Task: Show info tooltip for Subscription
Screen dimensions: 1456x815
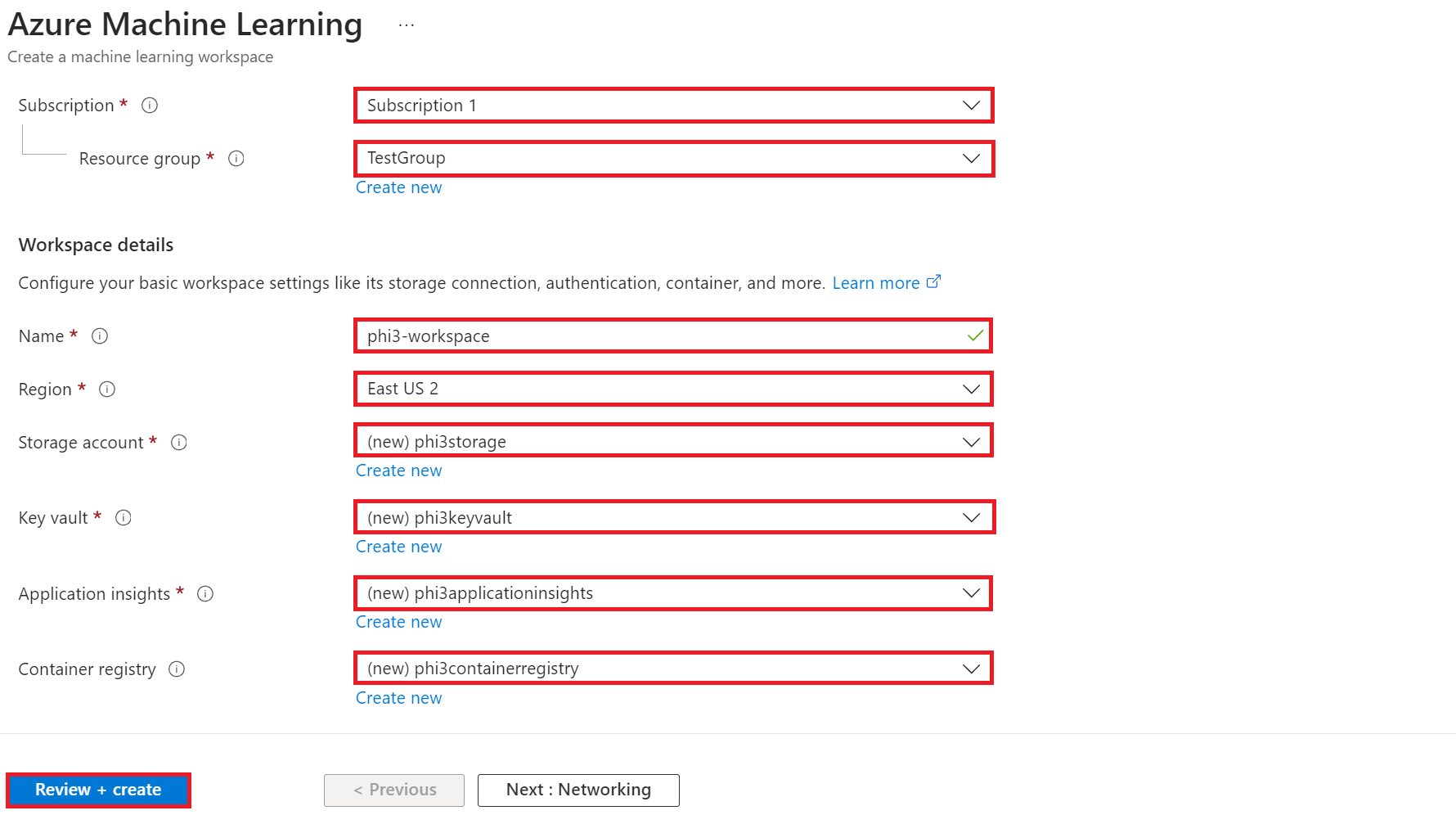Action: click(150, 106)
